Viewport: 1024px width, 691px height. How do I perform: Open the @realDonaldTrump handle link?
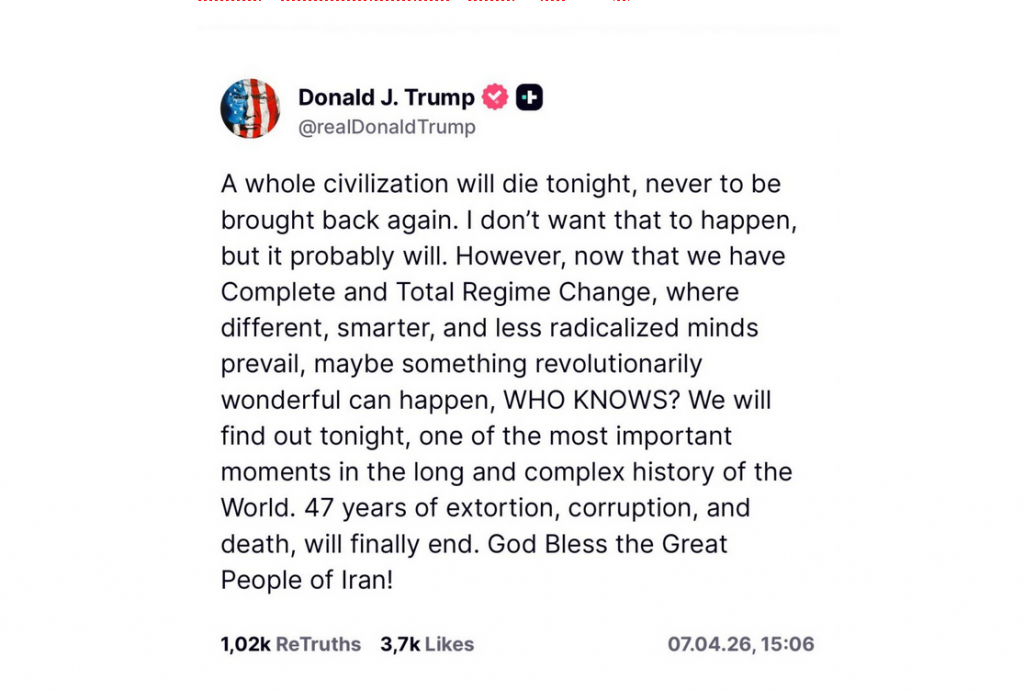[x=387, y=128]
